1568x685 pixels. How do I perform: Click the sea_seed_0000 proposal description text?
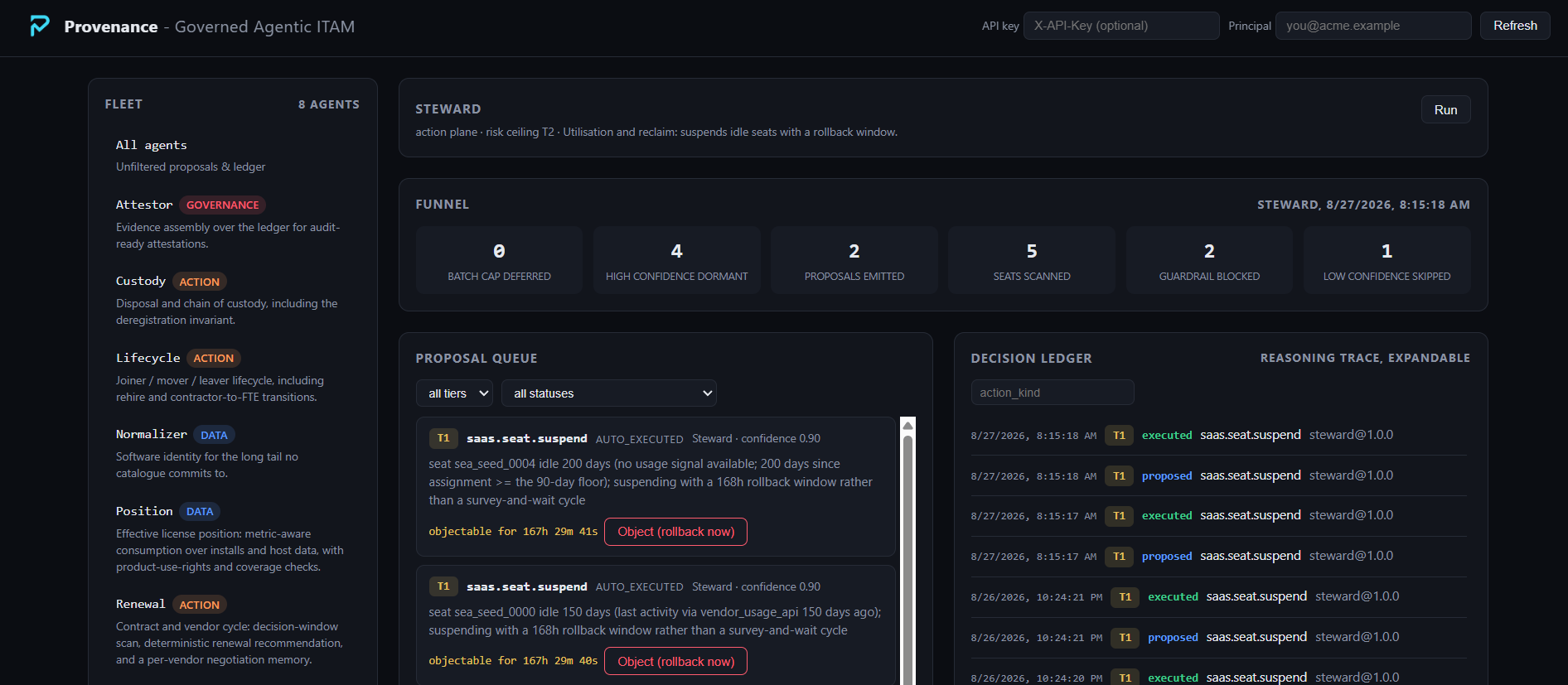[655, 621]
